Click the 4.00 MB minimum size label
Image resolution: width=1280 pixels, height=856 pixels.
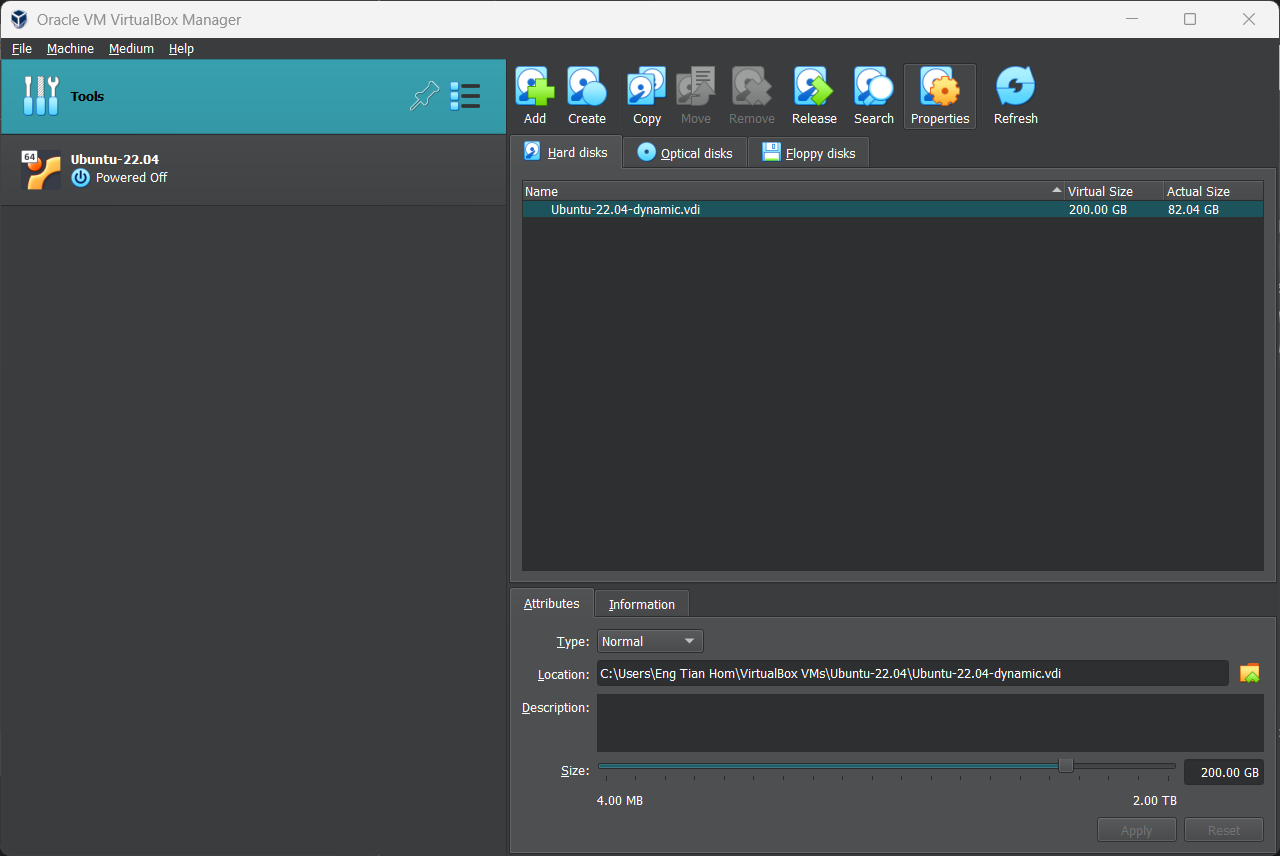click(620, 801)
